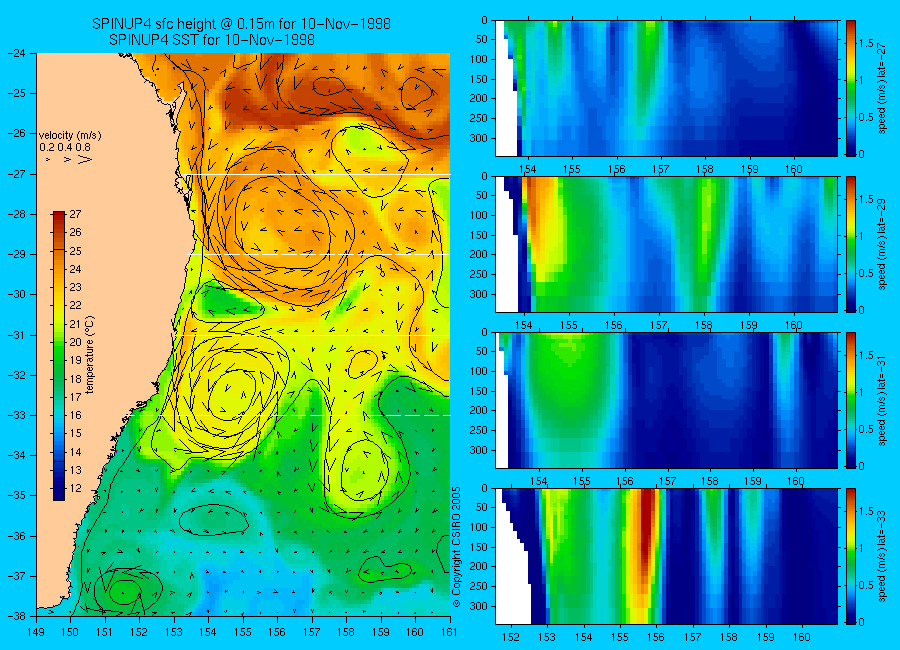Click the 100 depth tick of lat=-33 panel
This screenshot has width=900, height=650.
pos(479,527)
